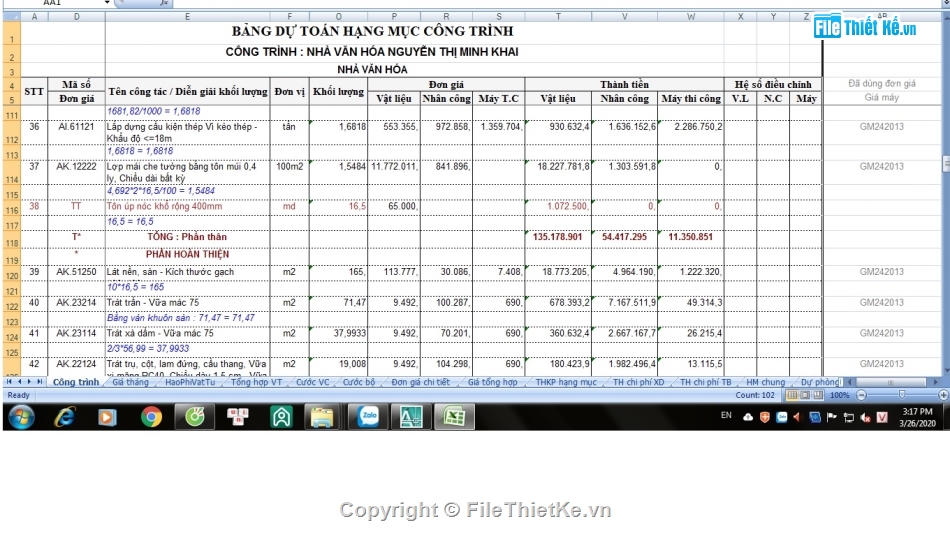The width and height of the screenshot is (950, 536).
Task: Switch to Page Break Preview
Action: 818,395
